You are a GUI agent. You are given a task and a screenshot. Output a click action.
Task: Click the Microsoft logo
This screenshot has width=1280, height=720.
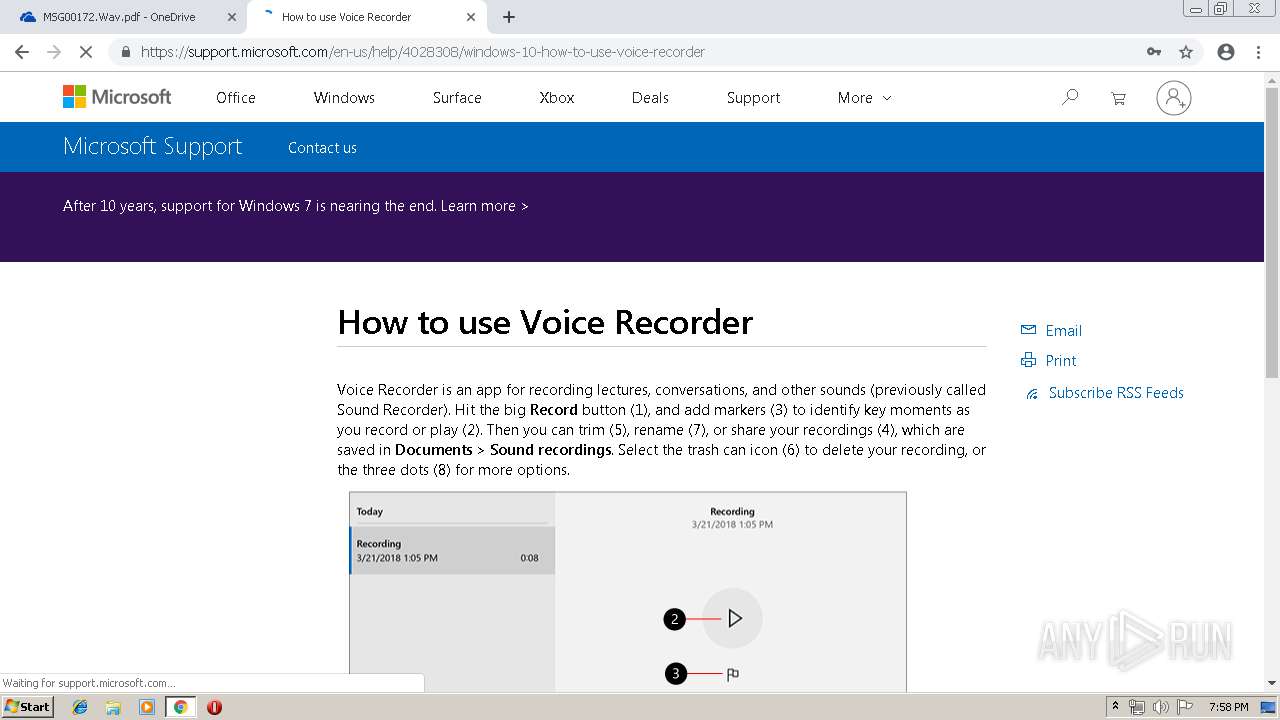(x=117, y=97)
